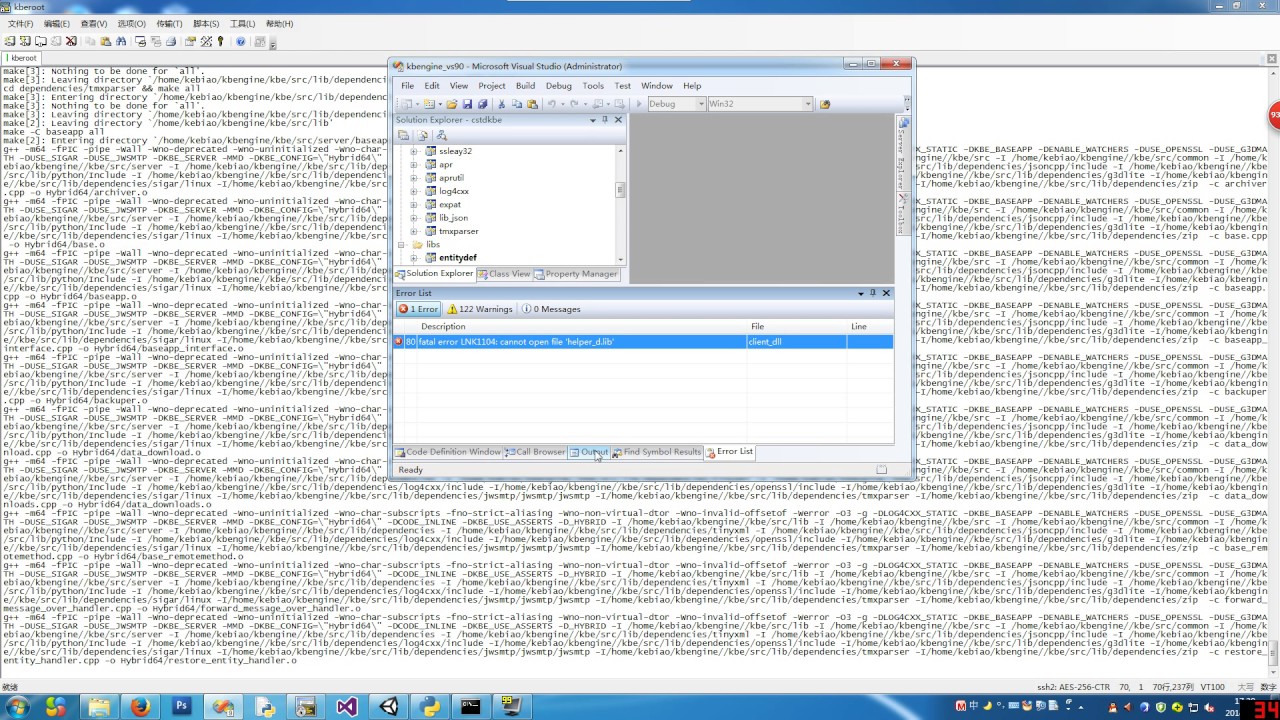Collapse the libs folder node
This screenshot has width=1280, height=720.
click(x=402, y=244)
